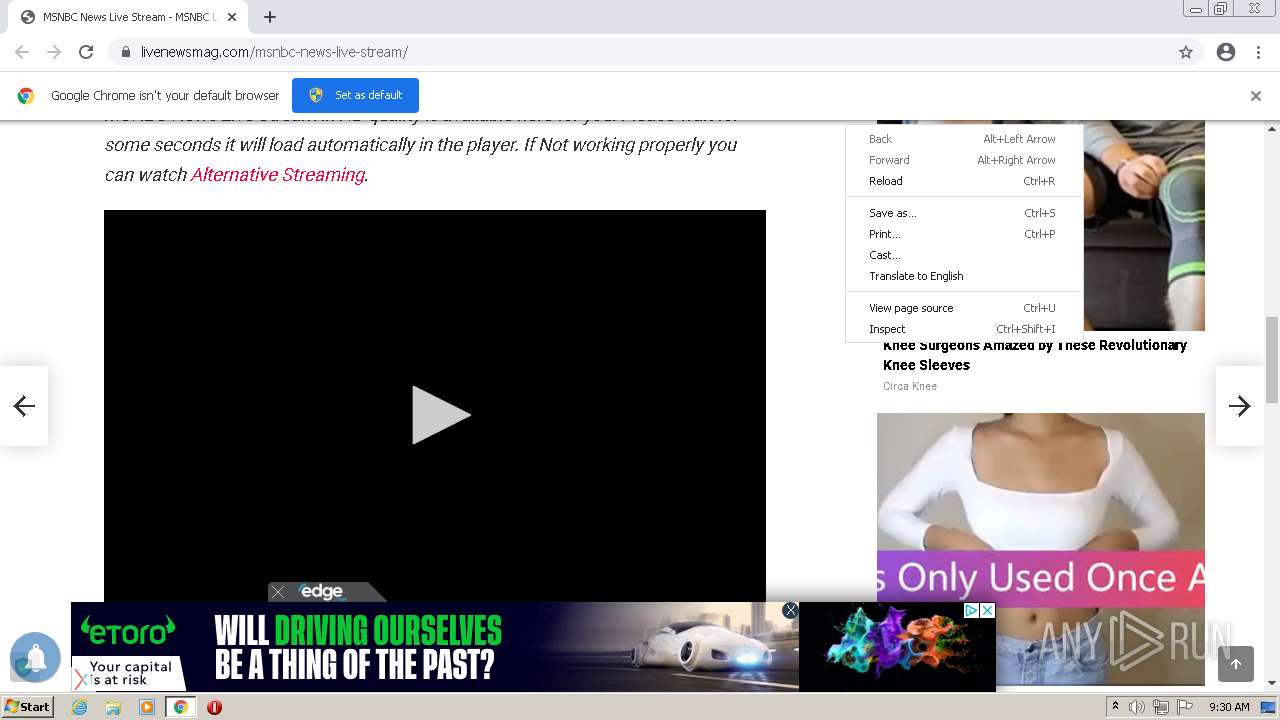Go to next article arrow

point(1240,405)
